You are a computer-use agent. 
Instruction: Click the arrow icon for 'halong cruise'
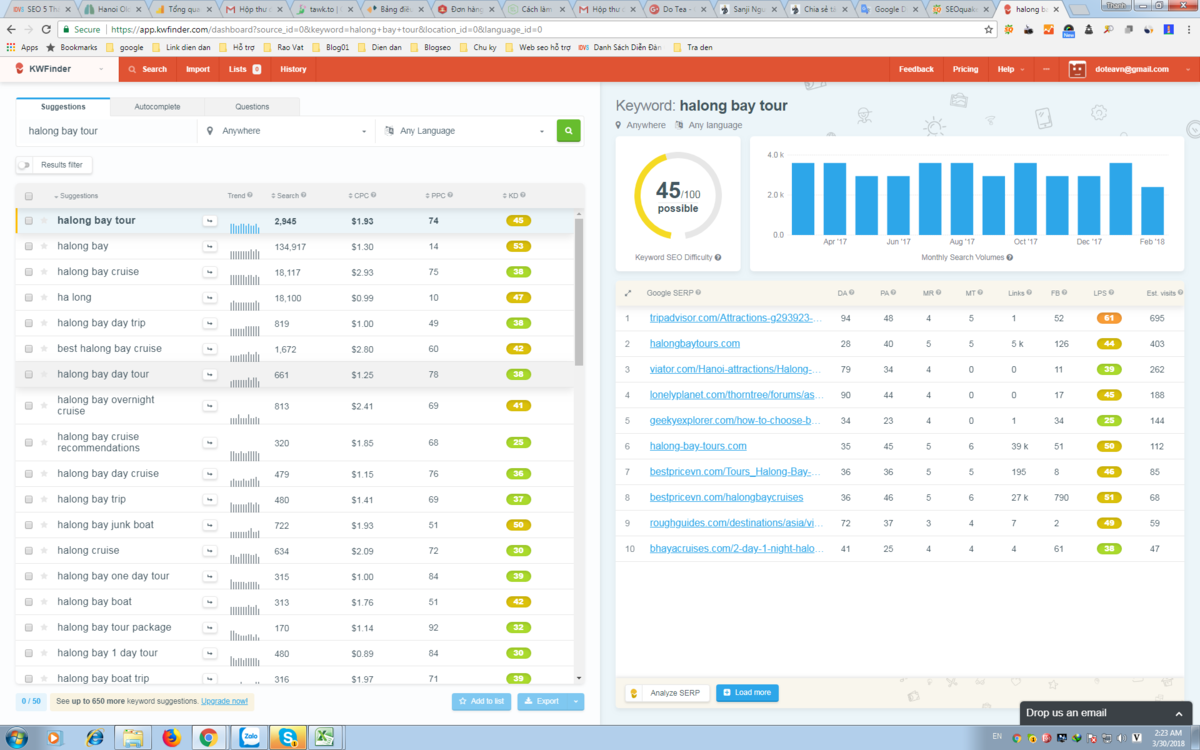coord(210,551)
